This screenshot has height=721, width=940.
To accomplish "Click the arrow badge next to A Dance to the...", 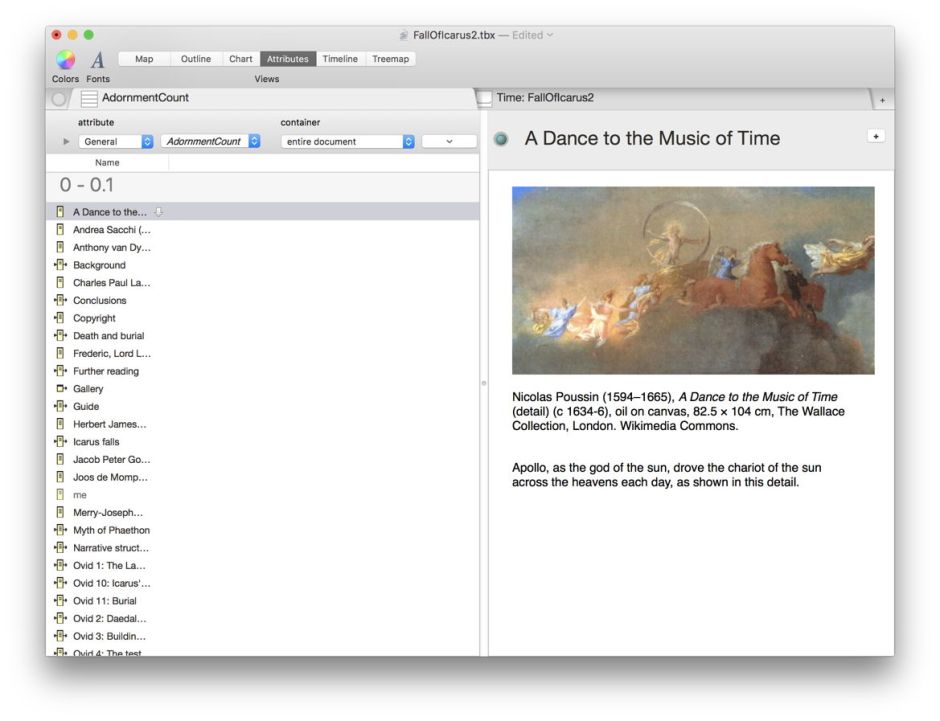I will [x=159, y=212].
